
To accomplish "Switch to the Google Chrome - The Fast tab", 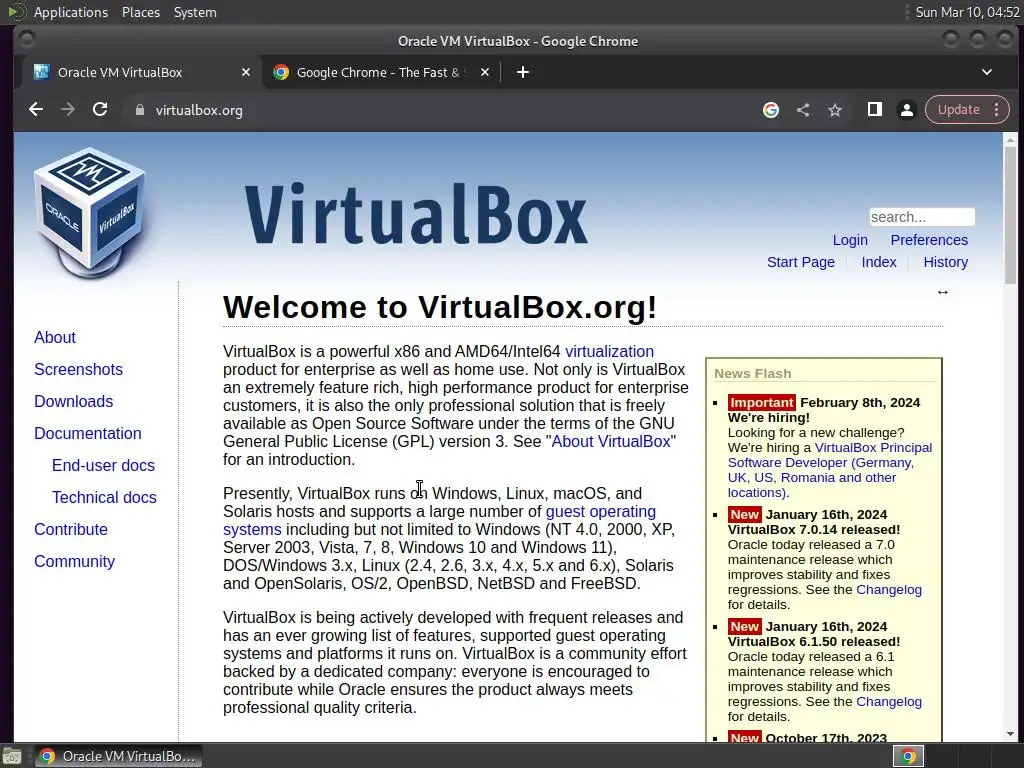I will click(377, 72).
